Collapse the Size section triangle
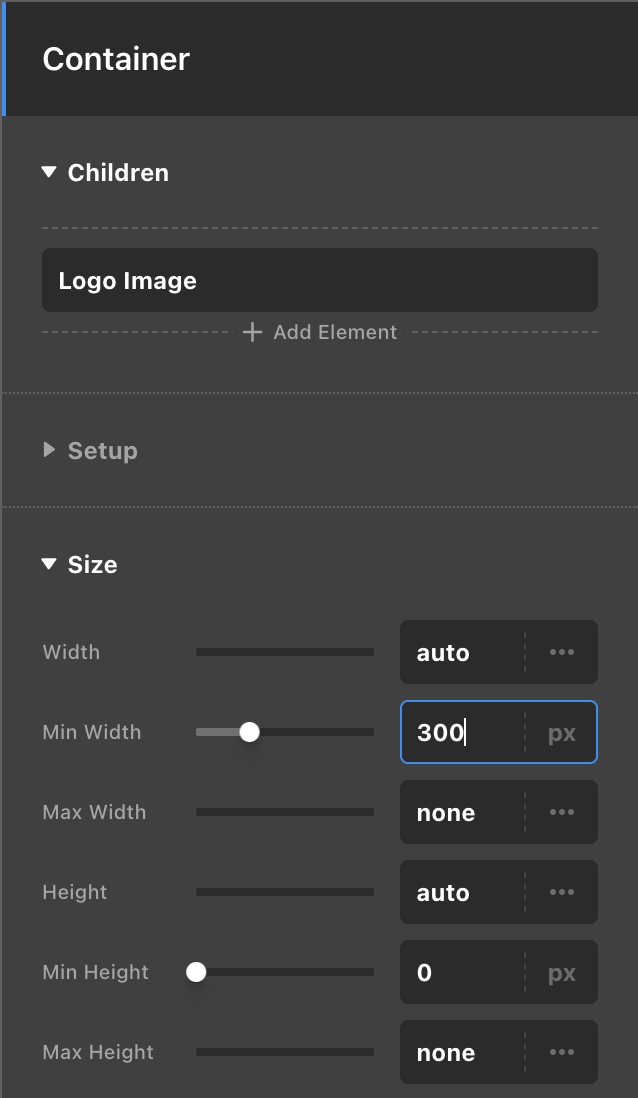 click(48, 564)
